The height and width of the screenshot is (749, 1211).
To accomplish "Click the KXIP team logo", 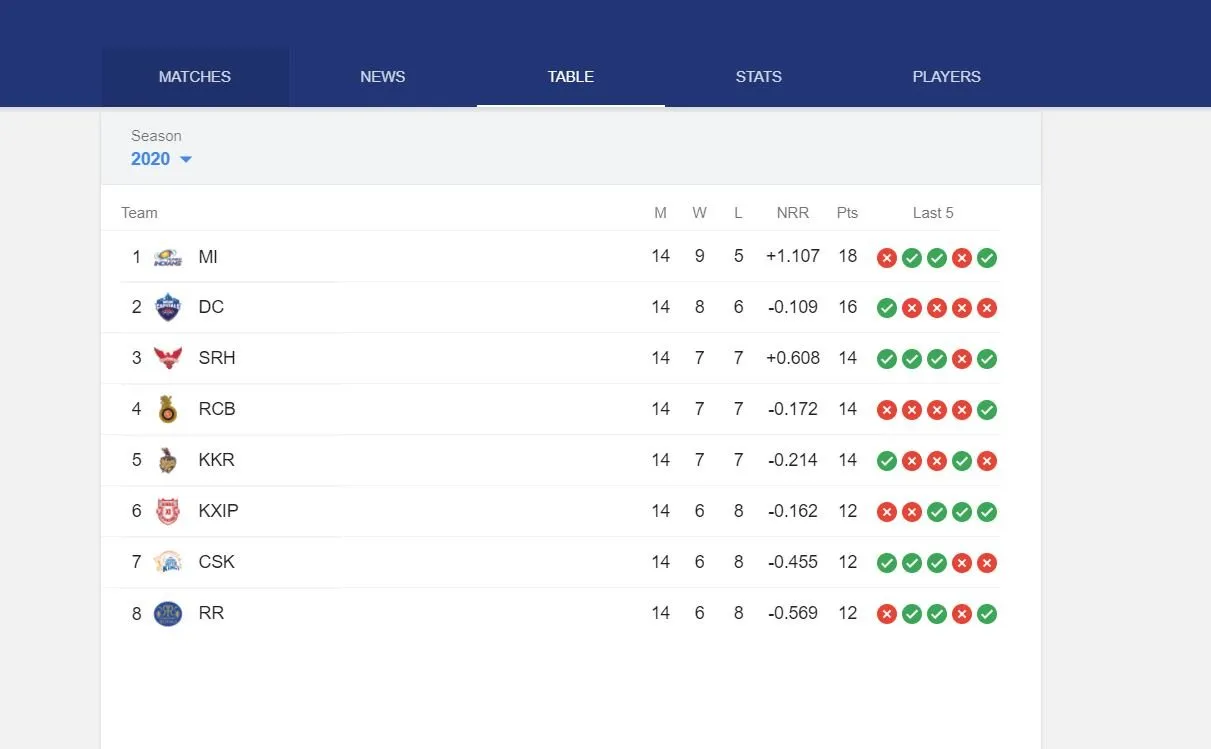I will (168, 511).
